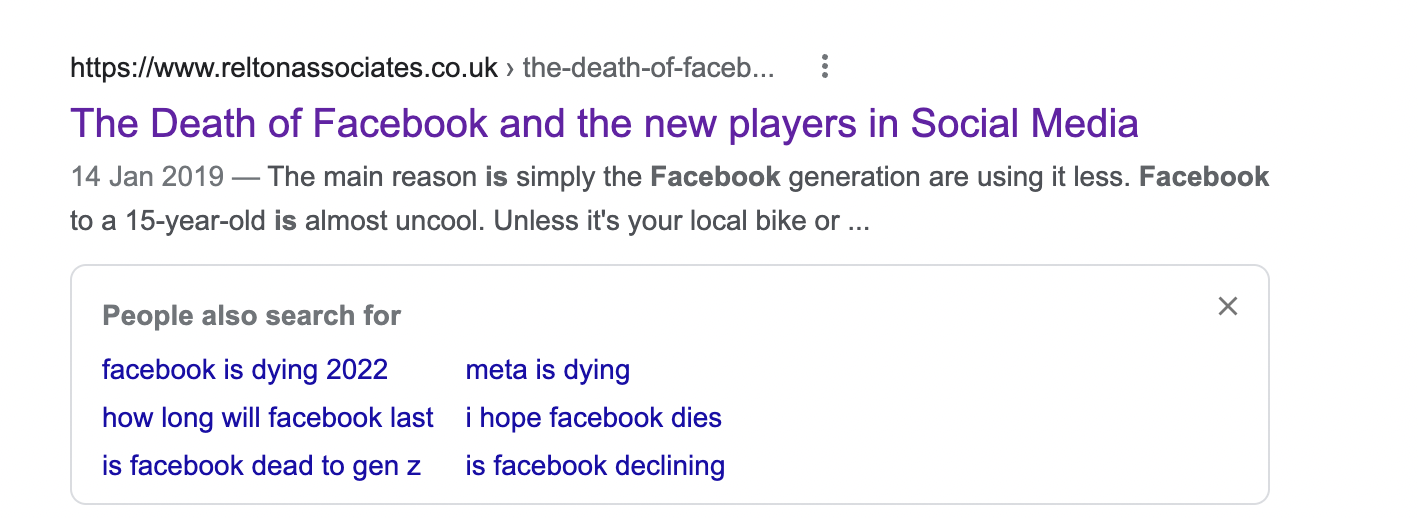Click The main reason snippet opening text
This screenshot has height=518, width=1418.
[x=372, y=178]
